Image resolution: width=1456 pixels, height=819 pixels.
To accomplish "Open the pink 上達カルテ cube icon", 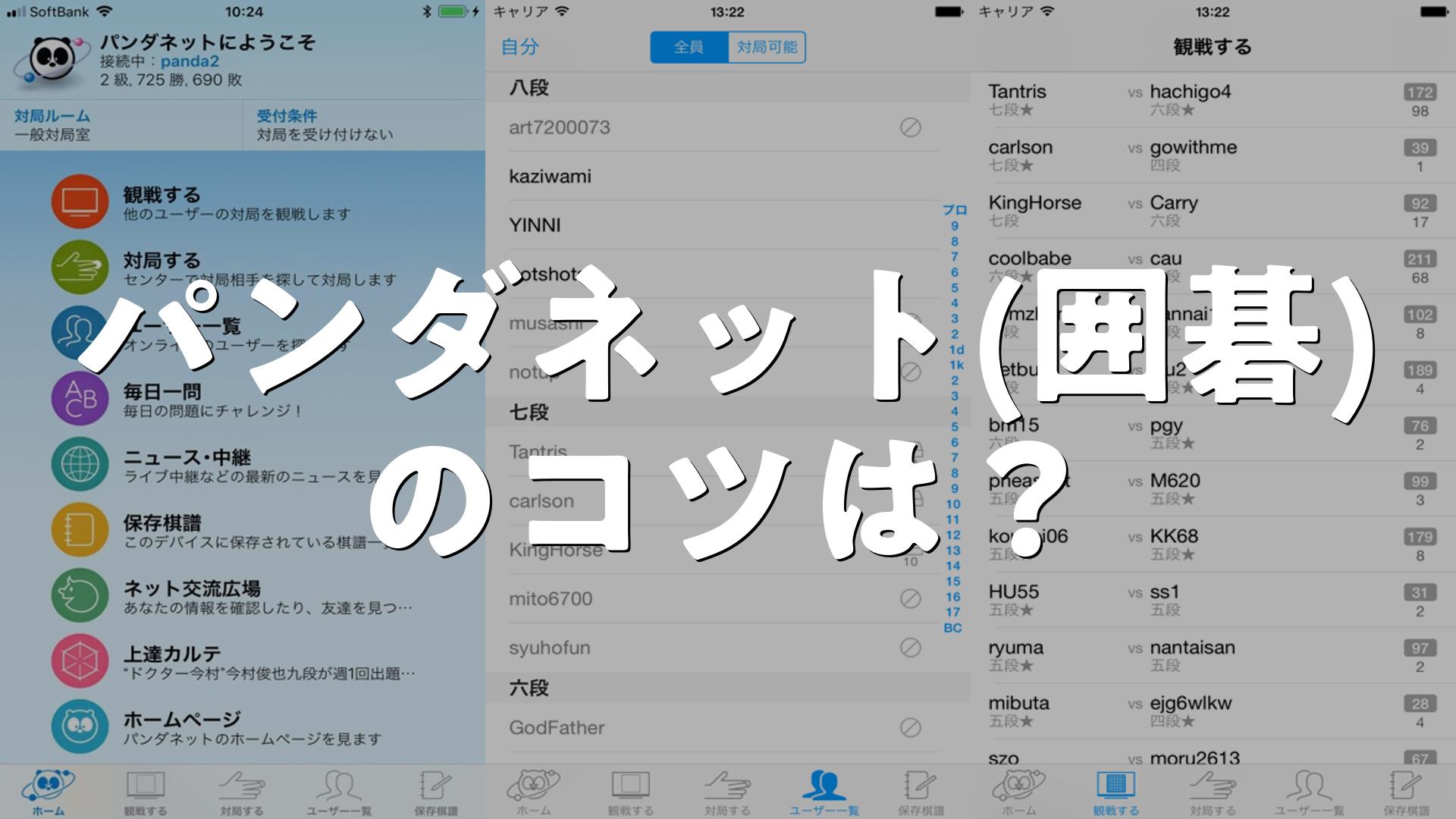I will coord(80,661).
